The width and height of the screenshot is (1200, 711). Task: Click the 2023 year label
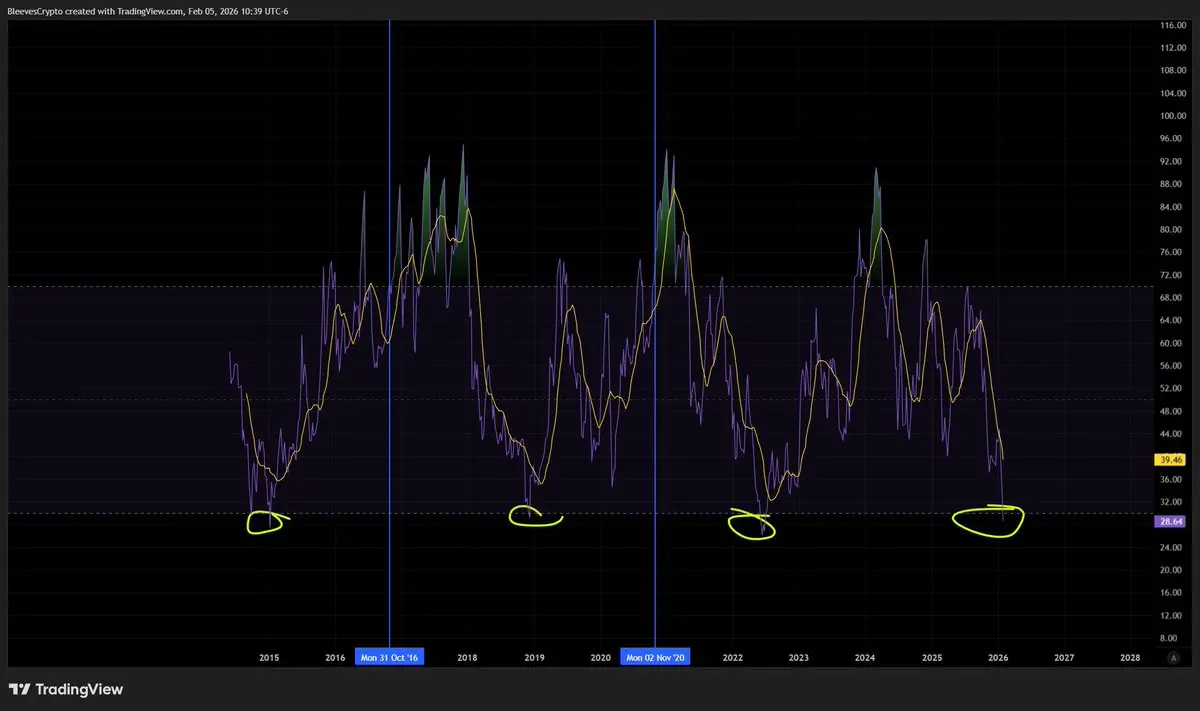(798, 658)
